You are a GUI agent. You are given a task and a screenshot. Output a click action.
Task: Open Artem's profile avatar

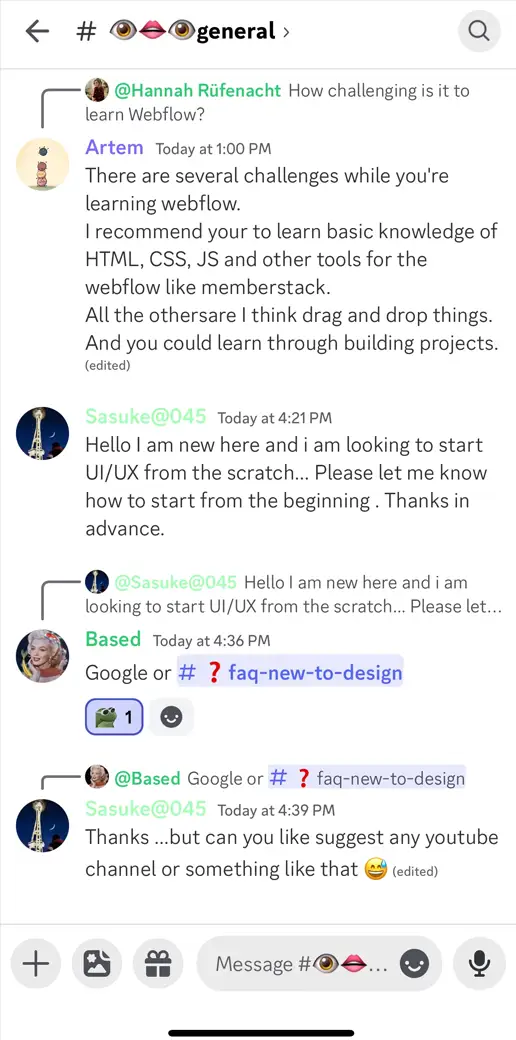42,164
